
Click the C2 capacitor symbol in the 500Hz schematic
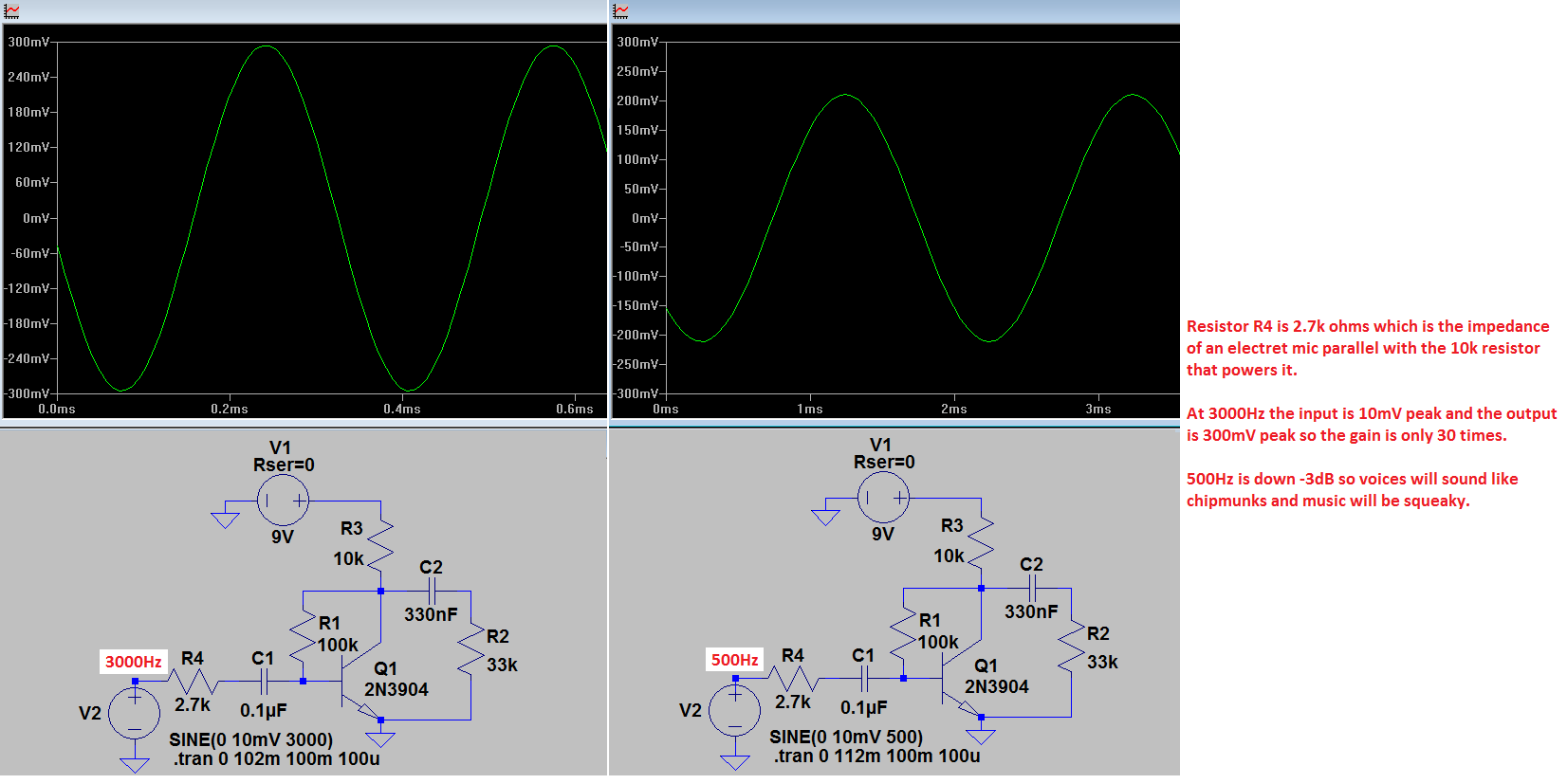coord(1032,589)
